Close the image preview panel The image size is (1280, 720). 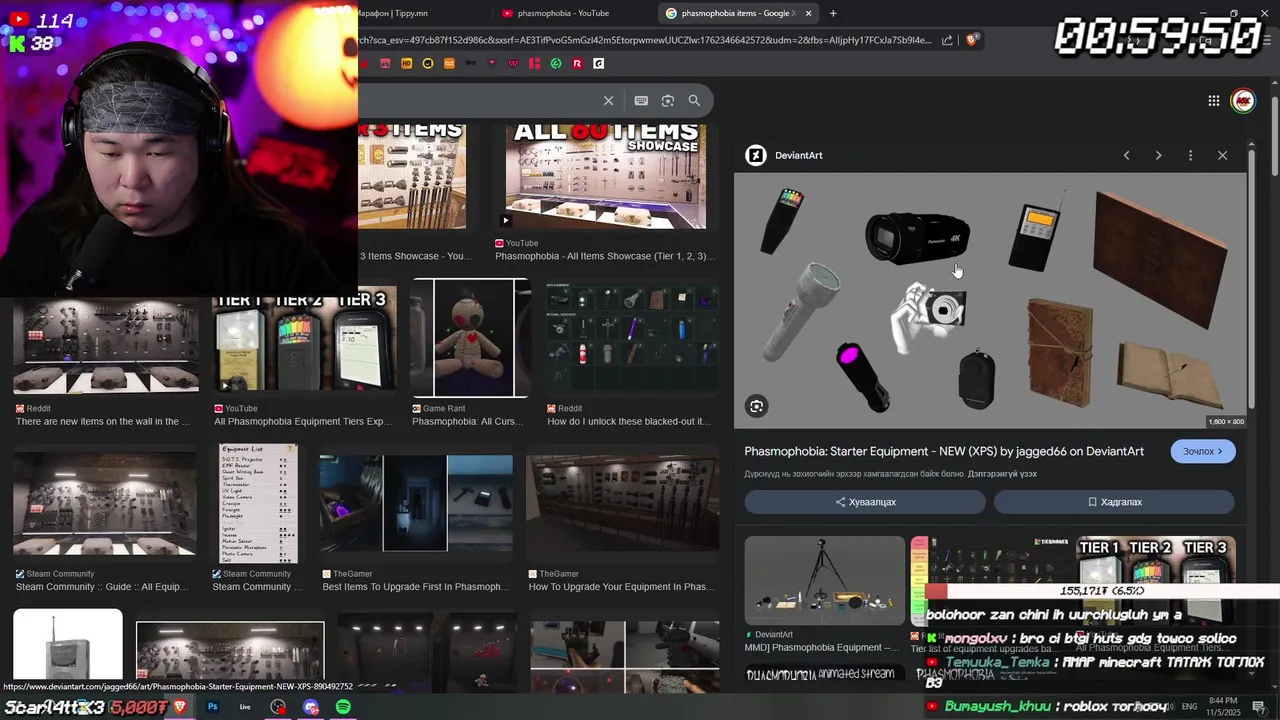(1222, 155)
